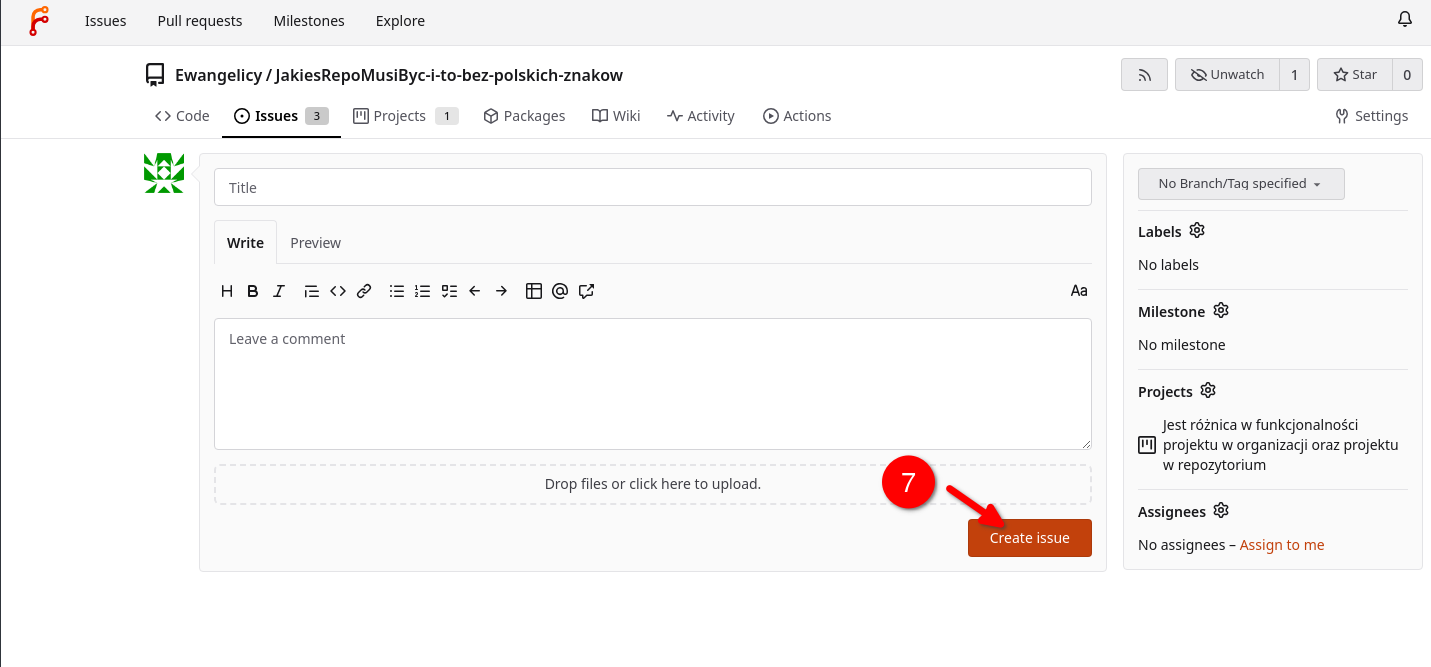Insert a link with the chain icon

(364, 291)
